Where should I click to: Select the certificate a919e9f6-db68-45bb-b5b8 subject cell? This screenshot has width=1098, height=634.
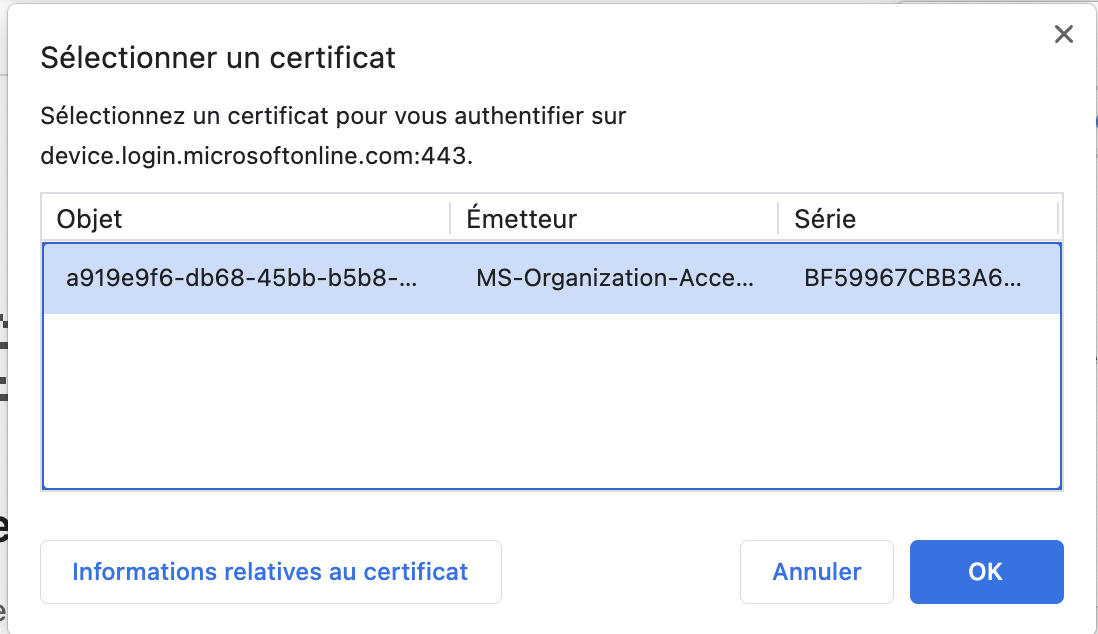click(241, 278)
